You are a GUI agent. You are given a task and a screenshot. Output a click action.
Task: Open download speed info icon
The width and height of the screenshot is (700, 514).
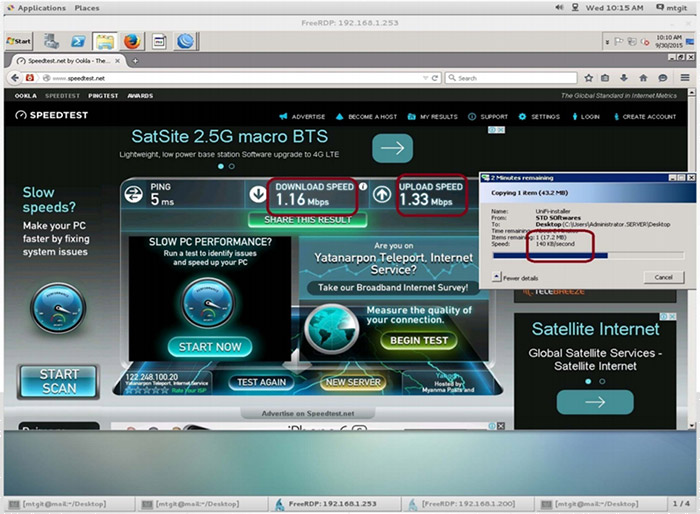coord(363,186)
